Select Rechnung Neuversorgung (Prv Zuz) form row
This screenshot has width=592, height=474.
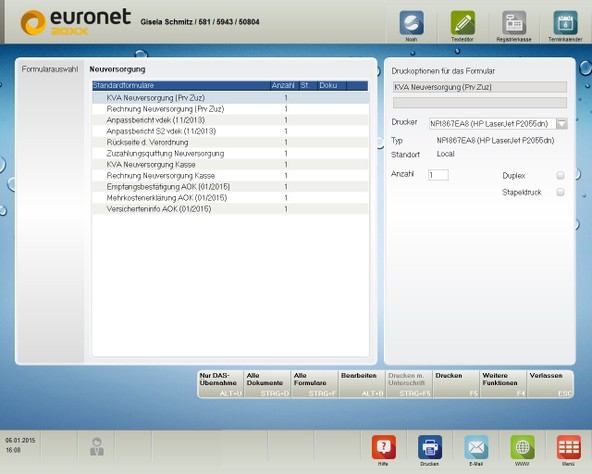(x=230, y=109)
